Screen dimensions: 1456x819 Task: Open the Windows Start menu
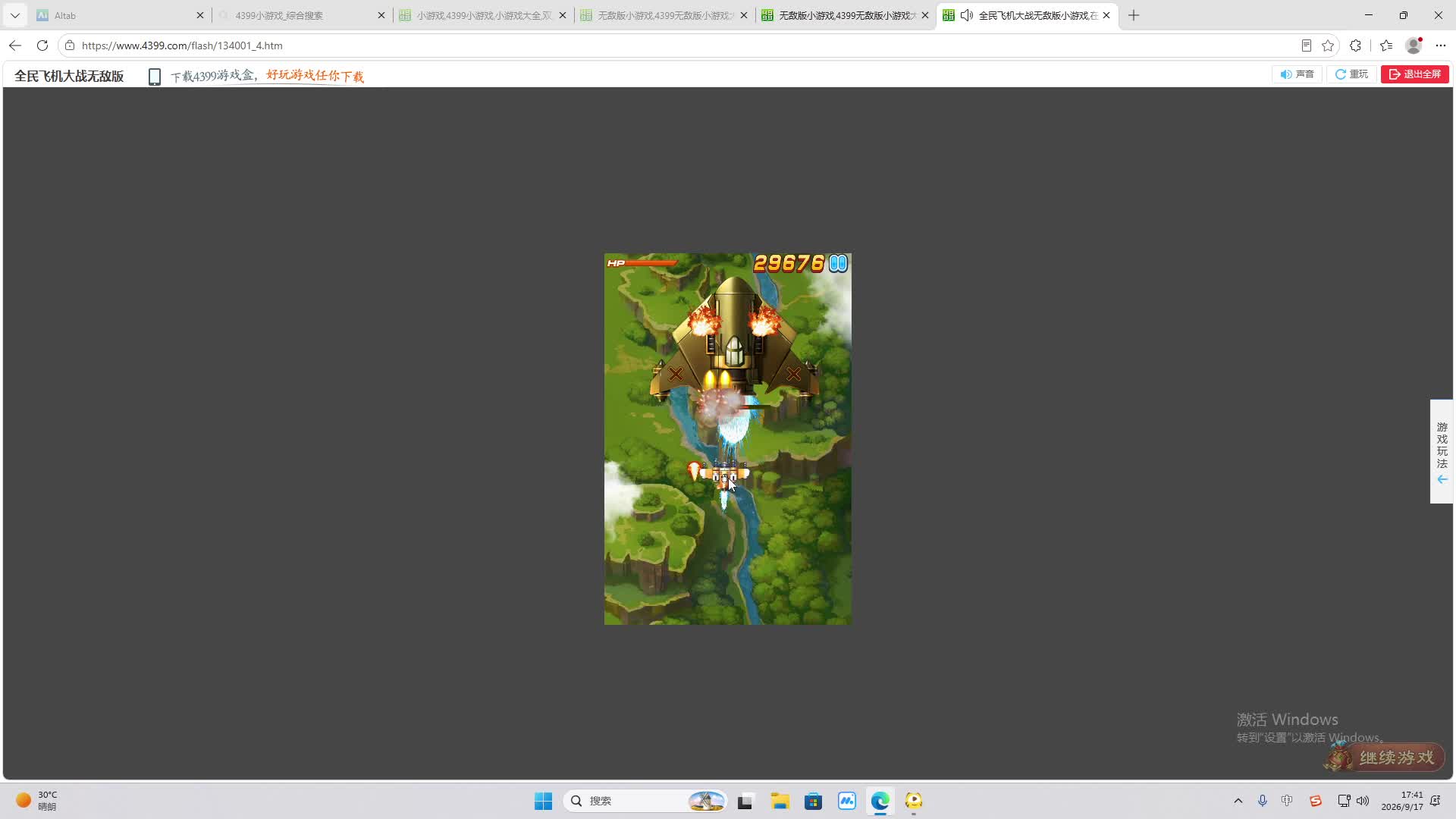544,801
